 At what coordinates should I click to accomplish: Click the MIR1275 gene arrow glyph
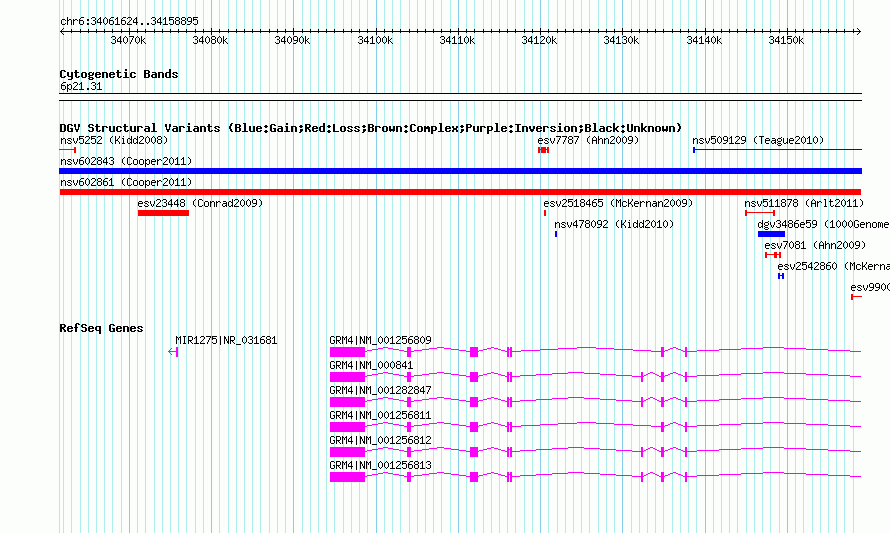(x=173, y=352)
